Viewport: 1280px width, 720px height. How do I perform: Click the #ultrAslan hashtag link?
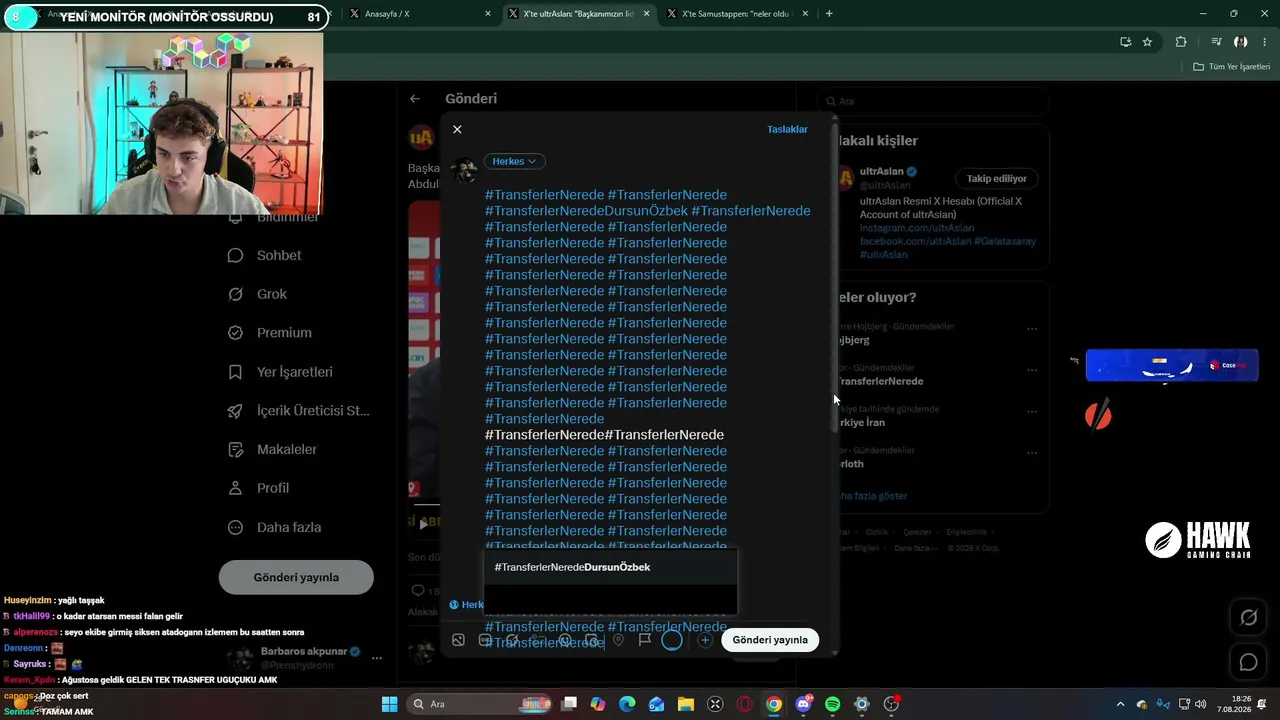(884, 255)
